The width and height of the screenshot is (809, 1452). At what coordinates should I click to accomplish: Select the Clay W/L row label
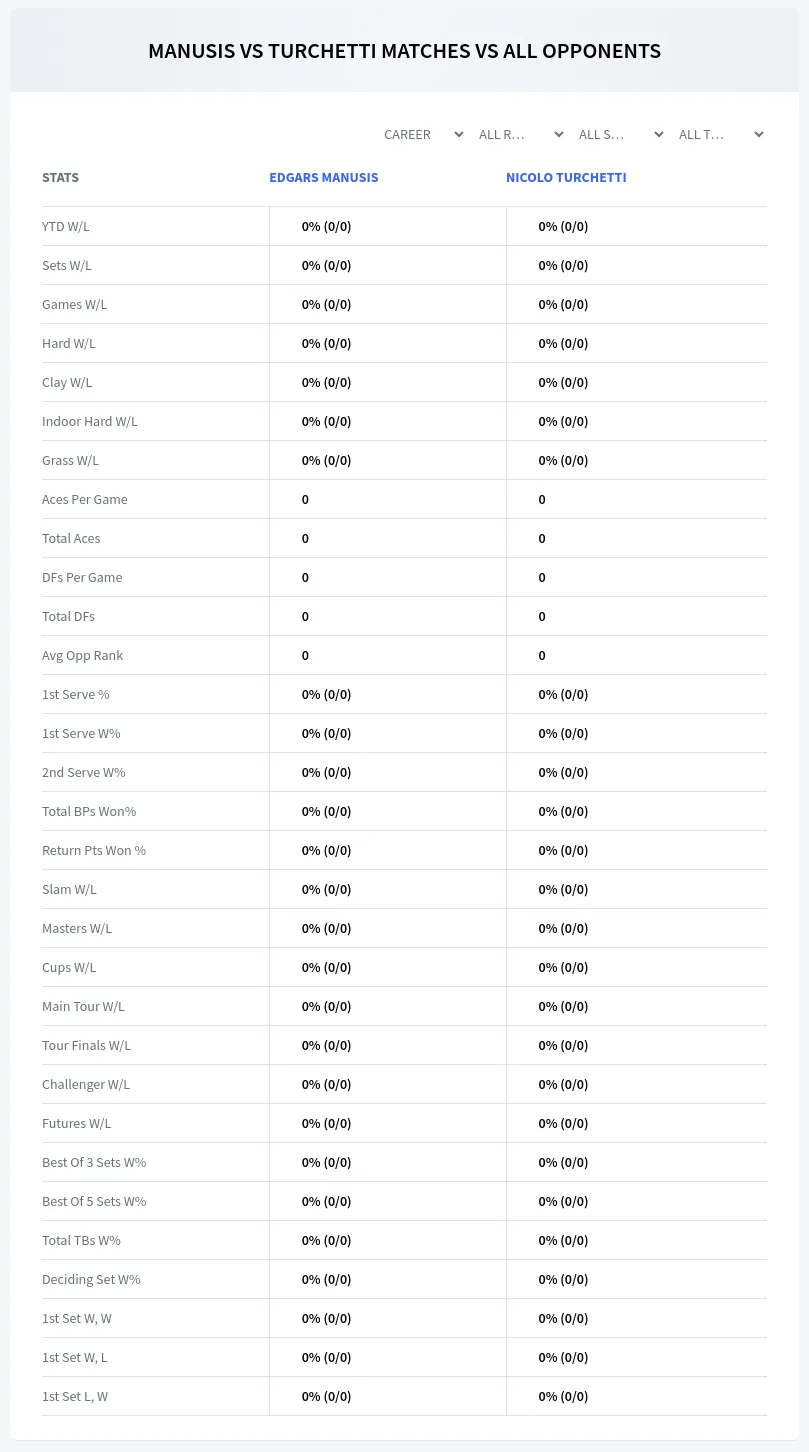[x=67, y=382]
